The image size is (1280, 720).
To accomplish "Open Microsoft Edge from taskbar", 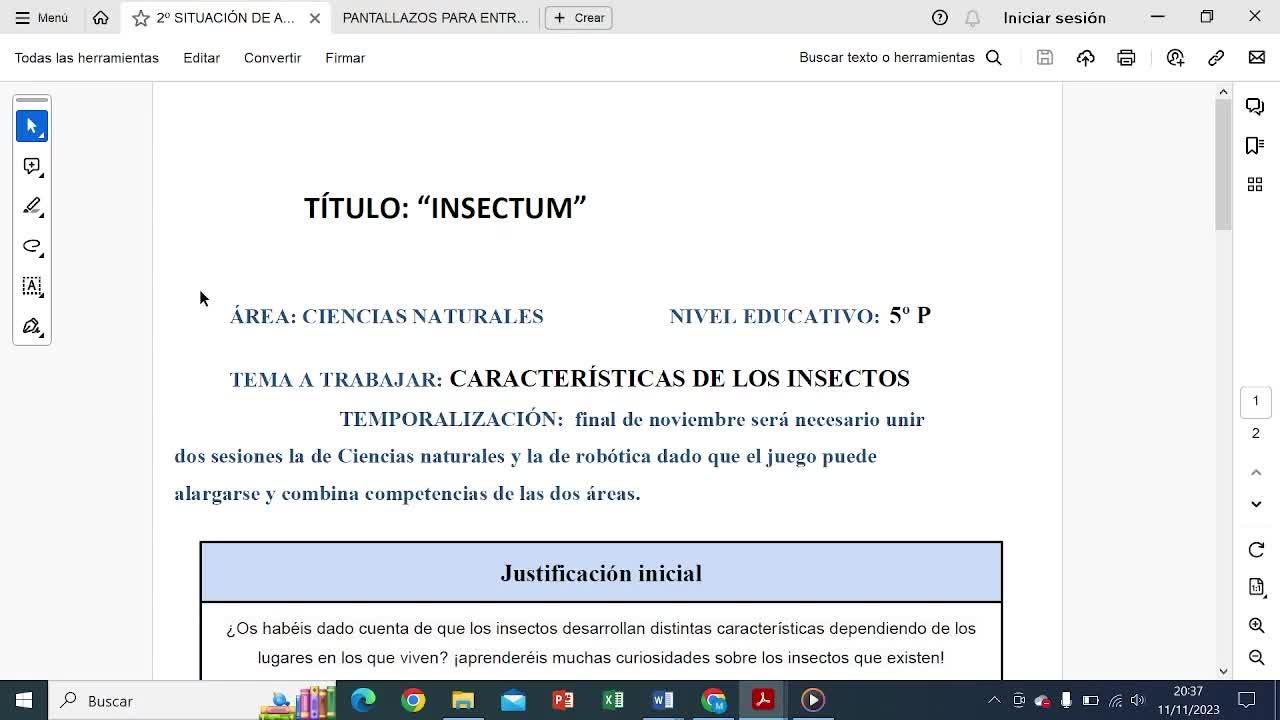I will (363, 700).
